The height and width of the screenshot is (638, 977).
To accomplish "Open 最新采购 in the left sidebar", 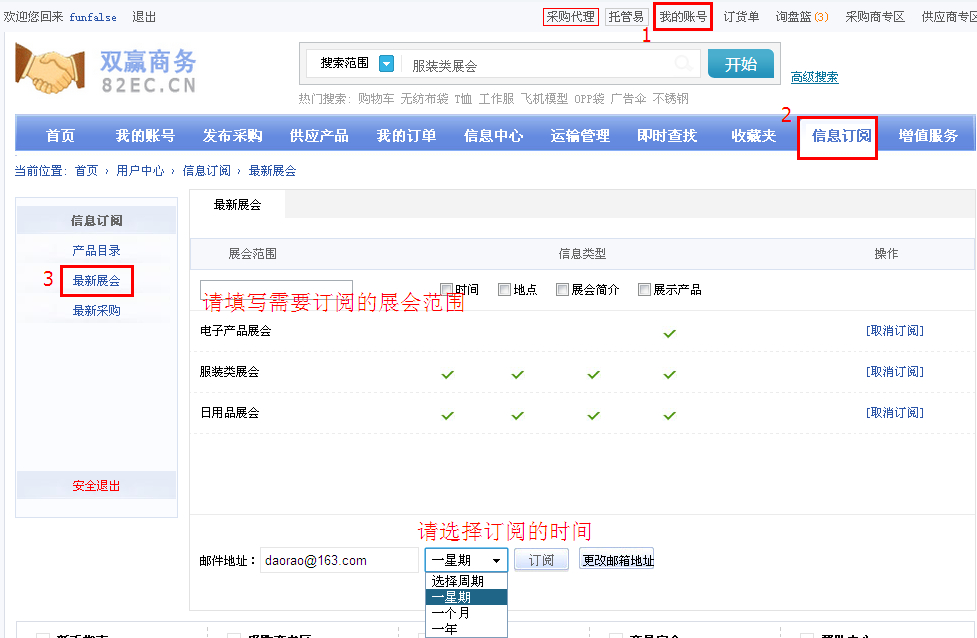I will point(96,311).
